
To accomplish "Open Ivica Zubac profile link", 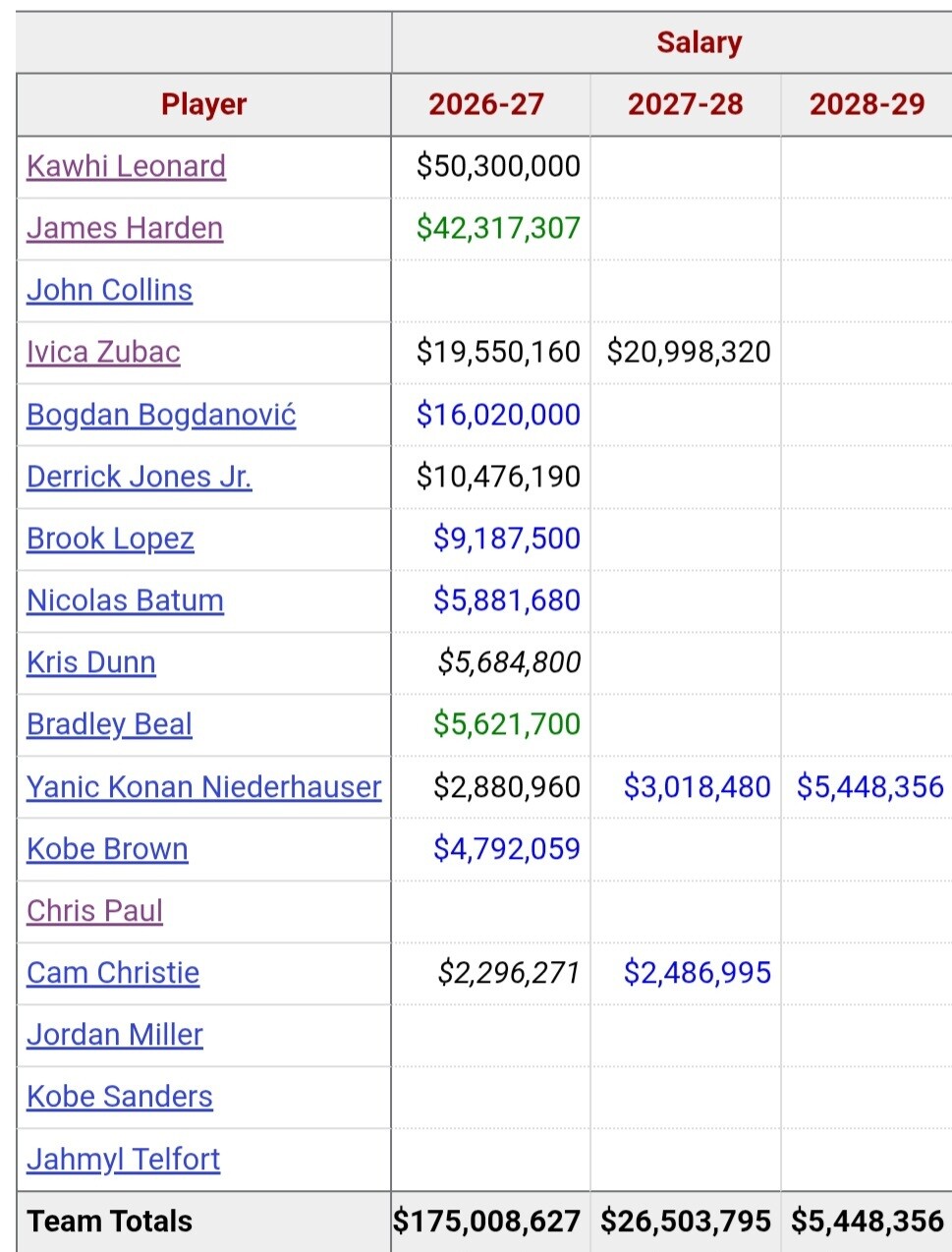I will (x=103, y=352).
